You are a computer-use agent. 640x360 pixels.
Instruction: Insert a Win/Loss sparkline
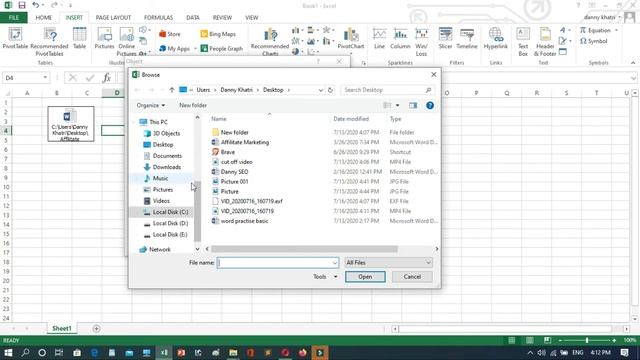(421, 41)
